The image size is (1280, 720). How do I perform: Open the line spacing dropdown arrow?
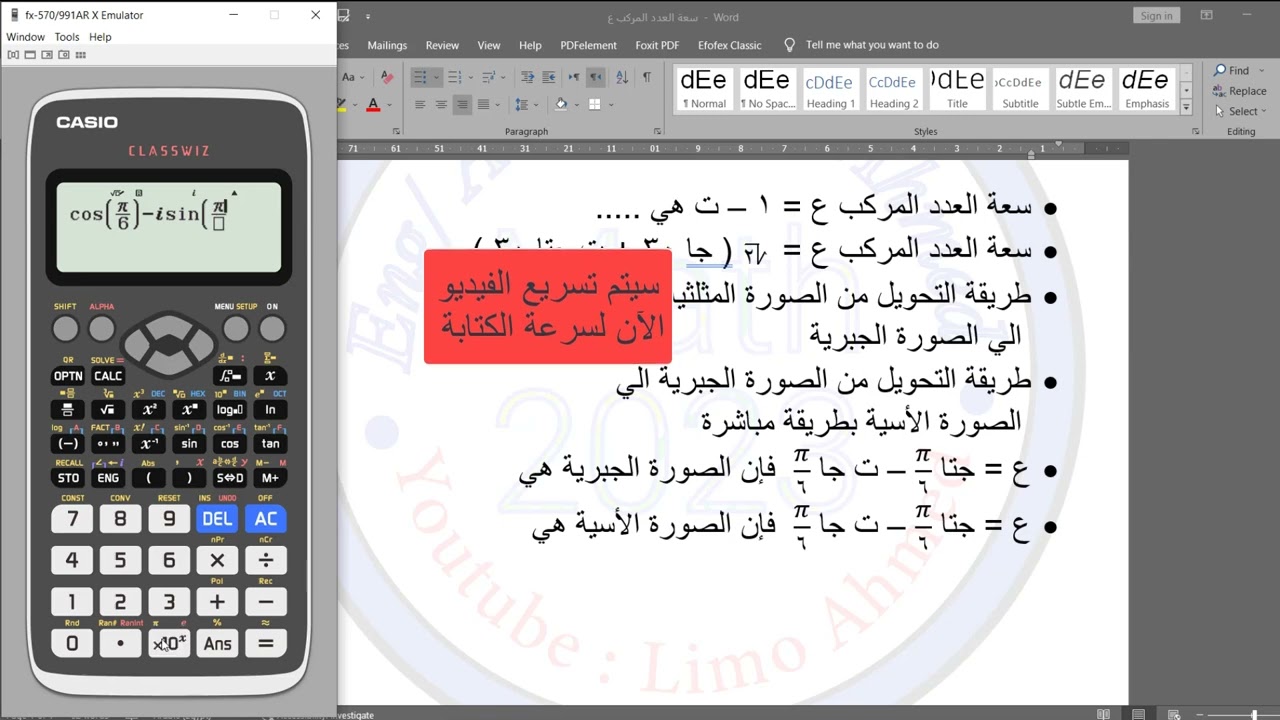pos(536,104)
